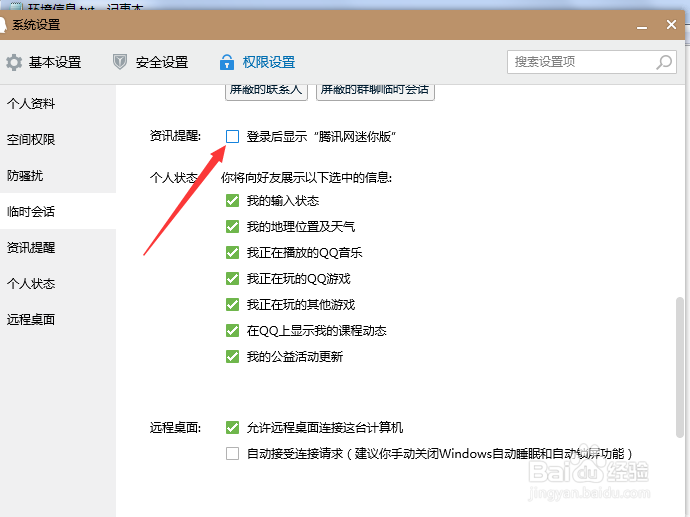
Task: Open the 基本设置 tab
Action: 44,62
